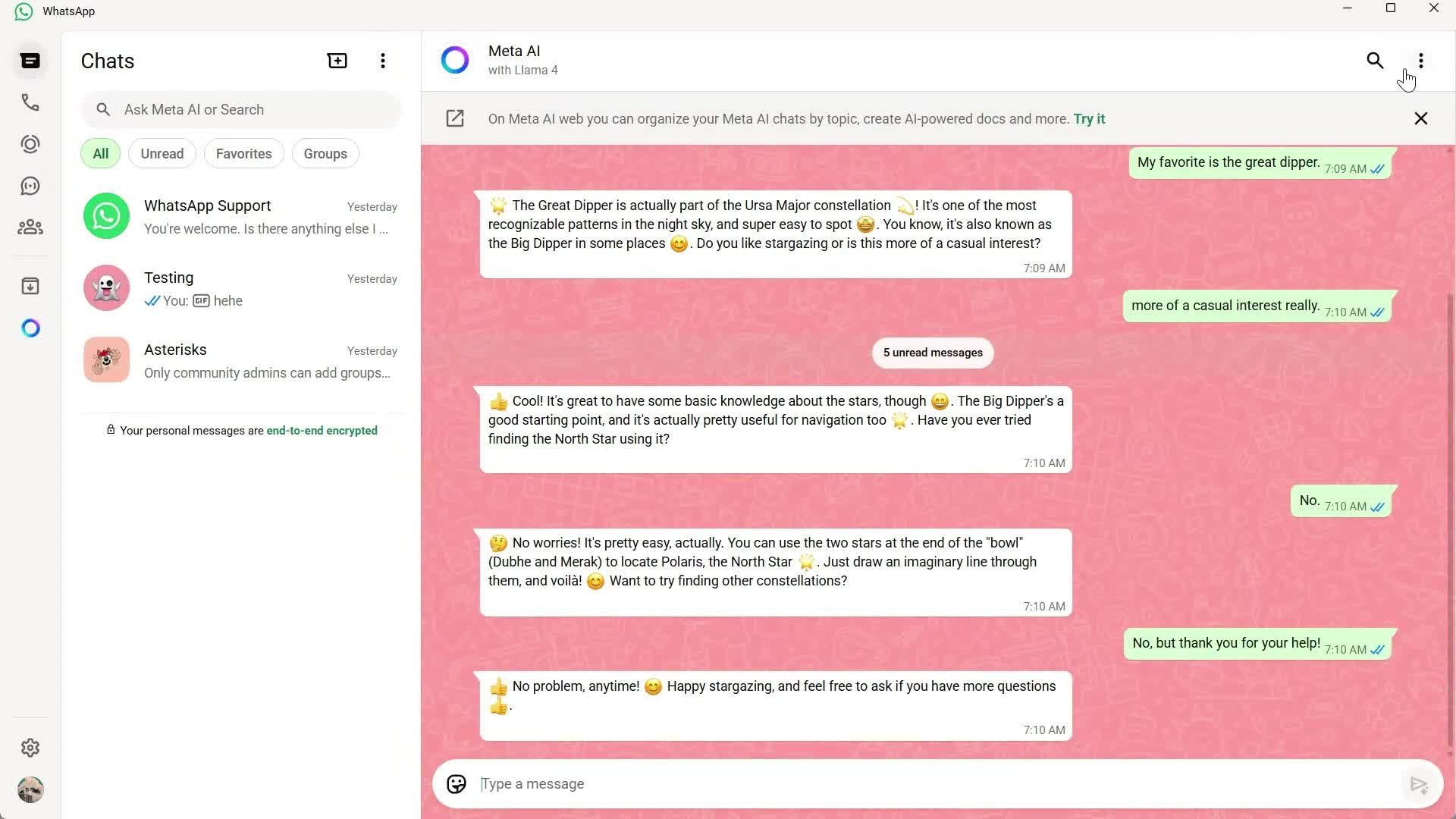Open the chat list options menu

(383, 60)
